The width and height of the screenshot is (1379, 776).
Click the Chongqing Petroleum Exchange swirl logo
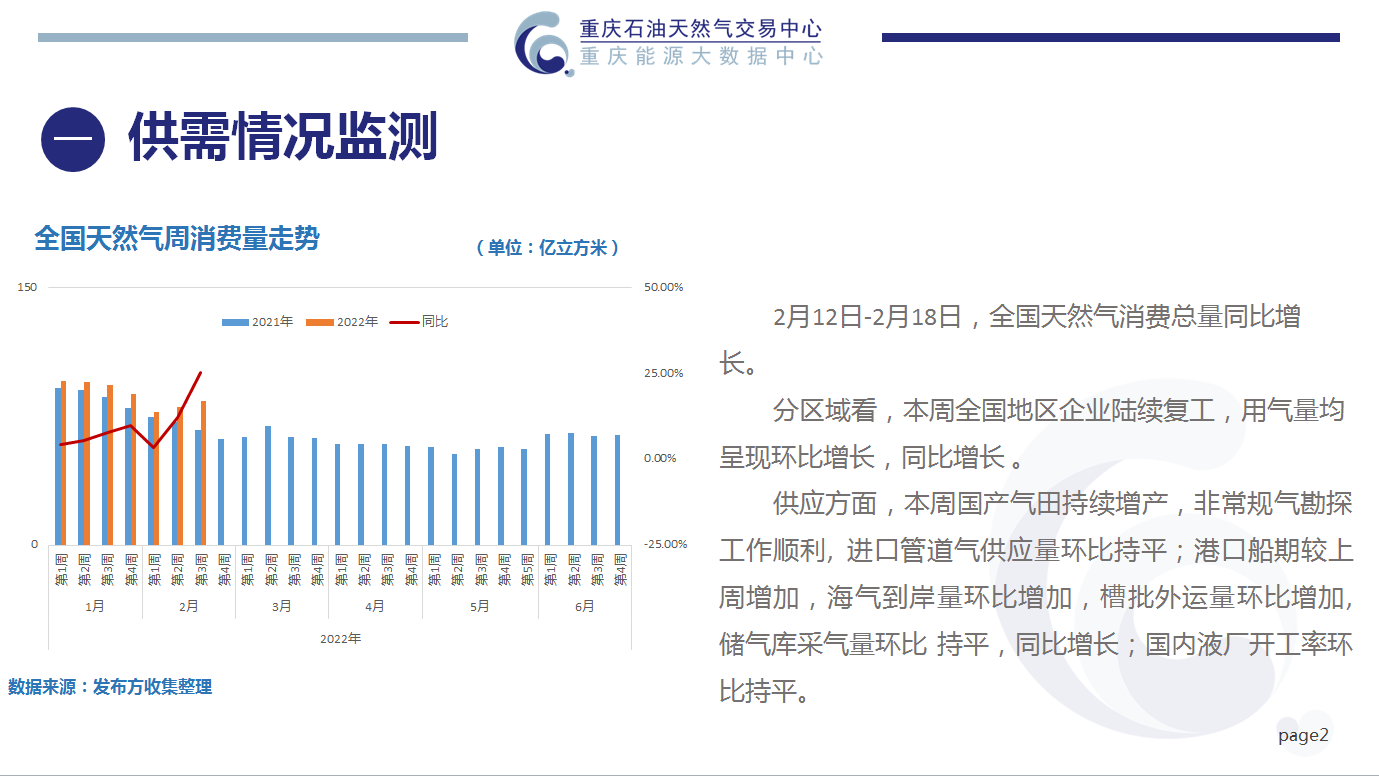[546, 43]
